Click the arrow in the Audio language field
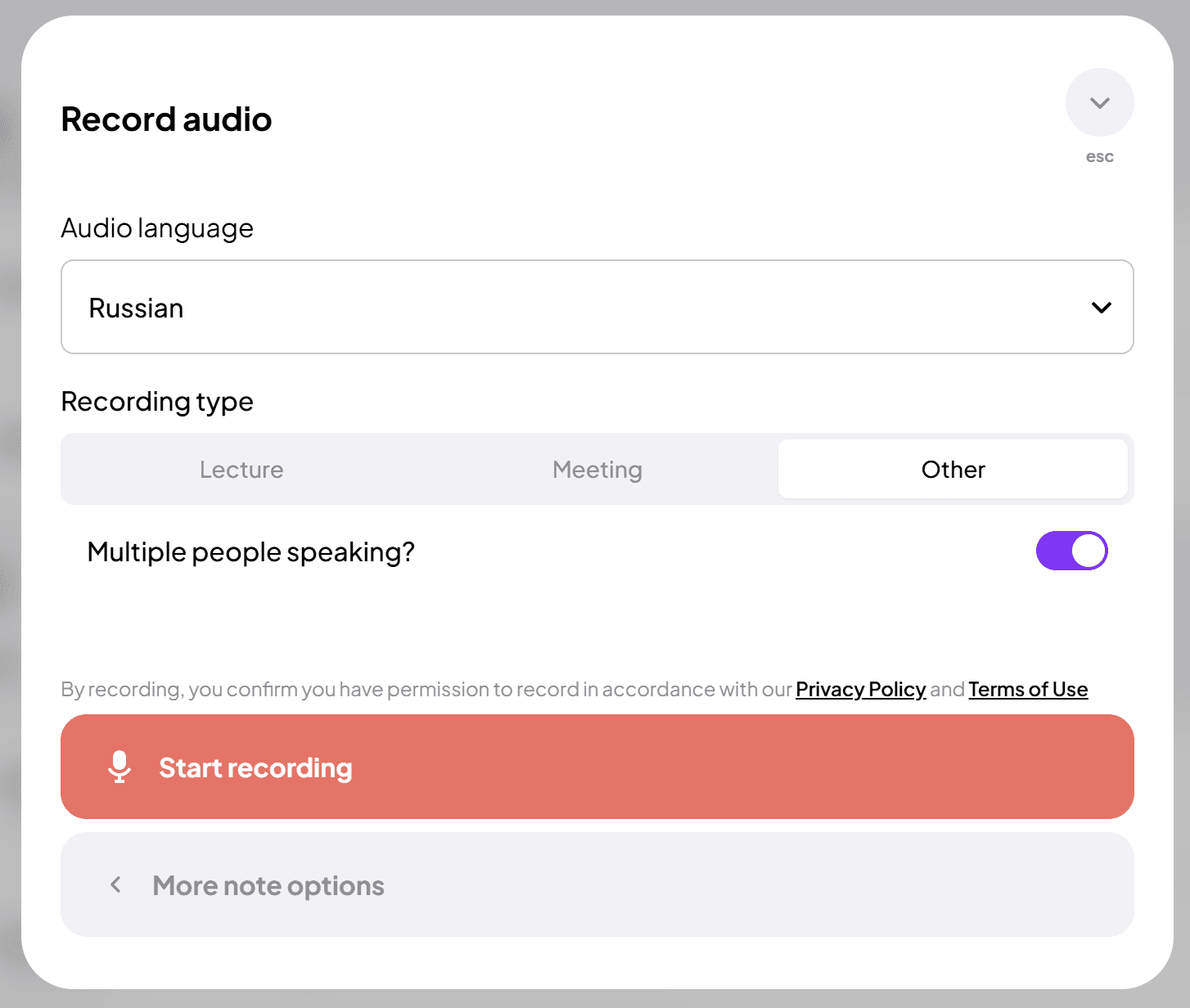This screenshot has height=1008, width=1190. tap(1101, 308)
